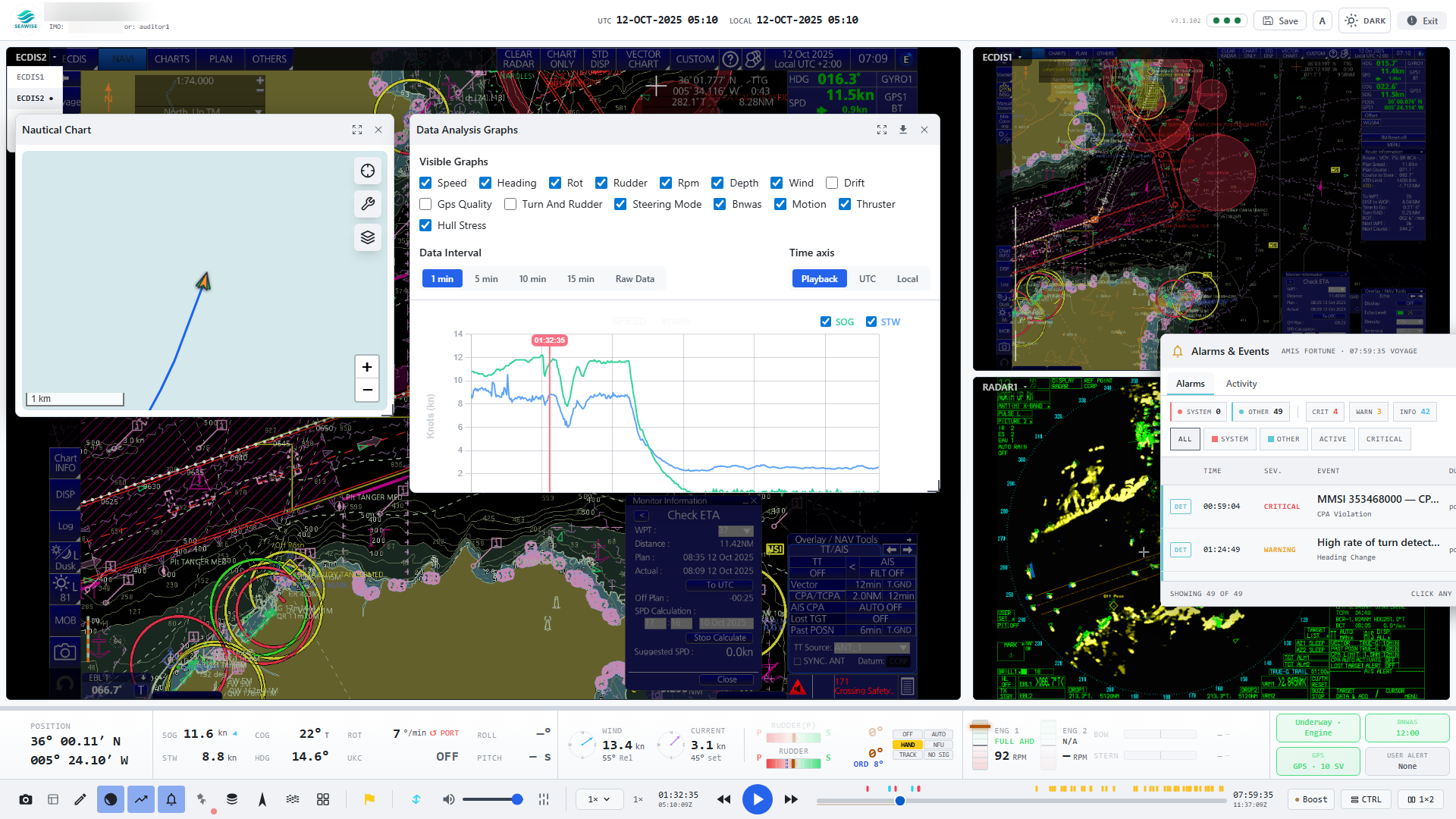Viewport: 1456px width, 819px height.
Task: Set data interval to Raw Data
Action: tap(635, 279)
